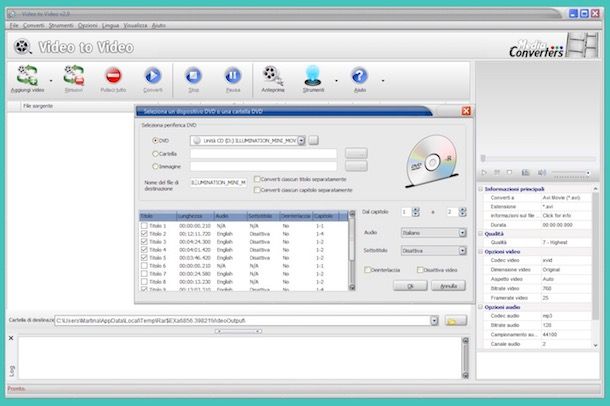Click the Aggiungi video toolbar icon
This screenshot has width=610, height=406.
click(x=27, y=75)
